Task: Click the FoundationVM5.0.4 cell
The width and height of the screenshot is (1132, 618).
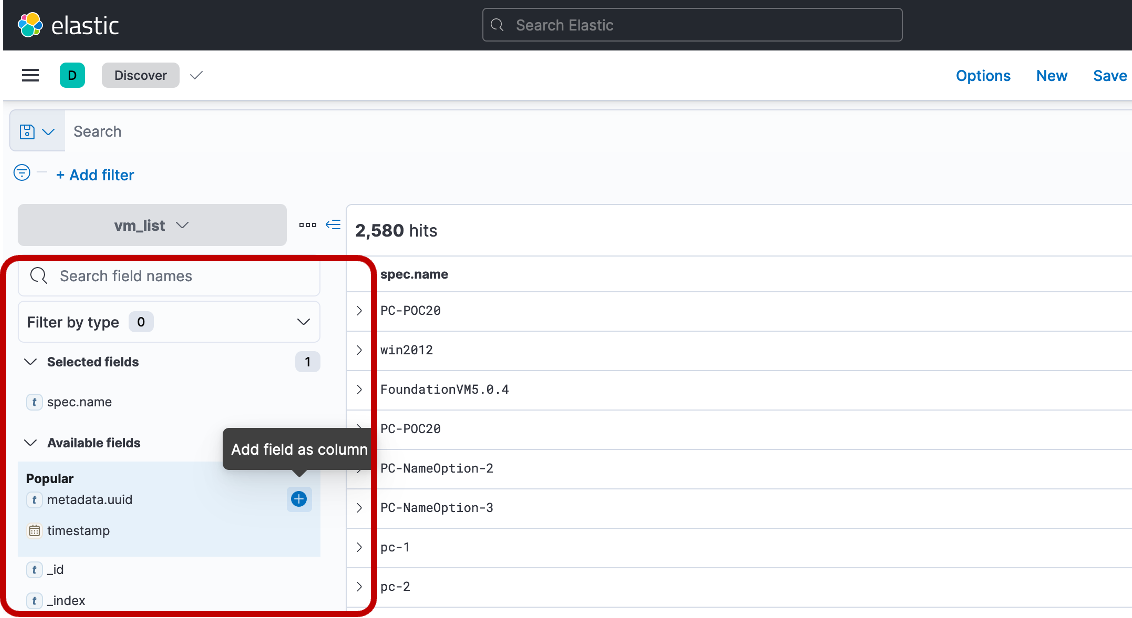Action: pyautogui.click(x=445, y=390)
